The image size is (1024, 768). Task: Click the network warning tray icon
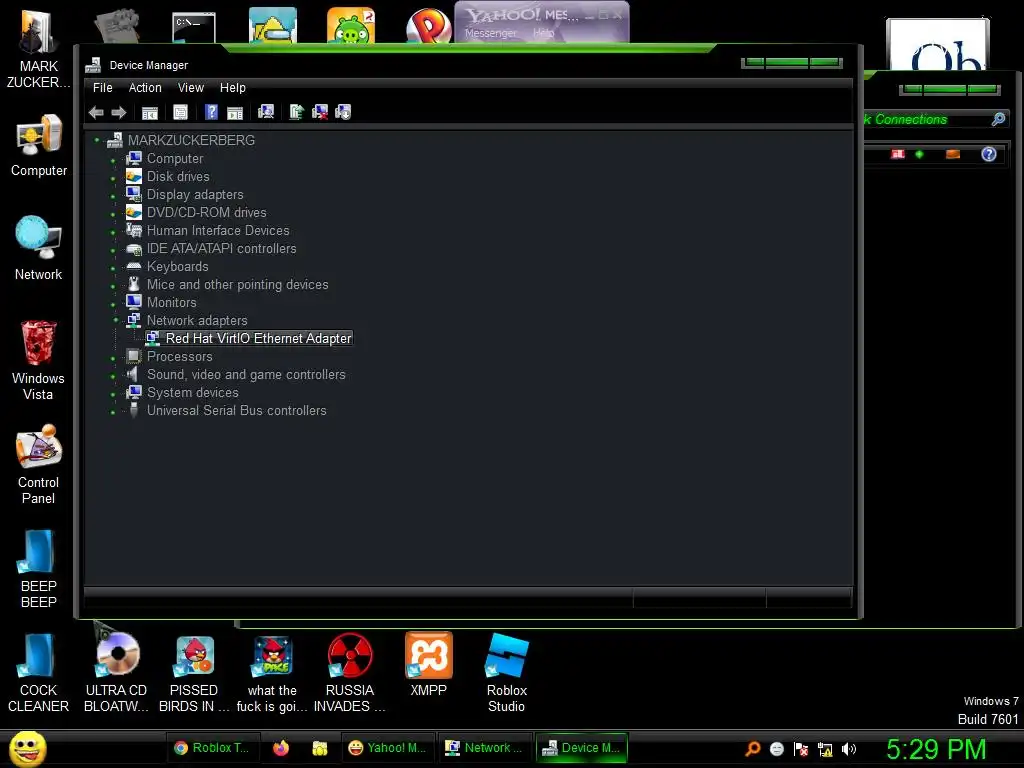coord(825,749)
